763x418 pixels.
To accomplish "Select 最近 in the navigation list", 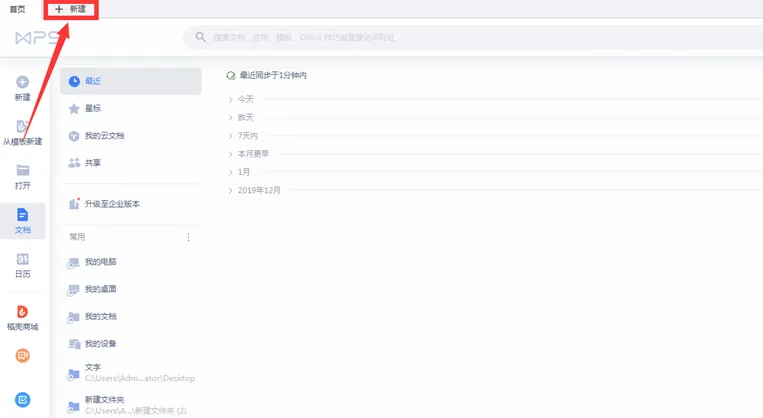I will 130,81.
